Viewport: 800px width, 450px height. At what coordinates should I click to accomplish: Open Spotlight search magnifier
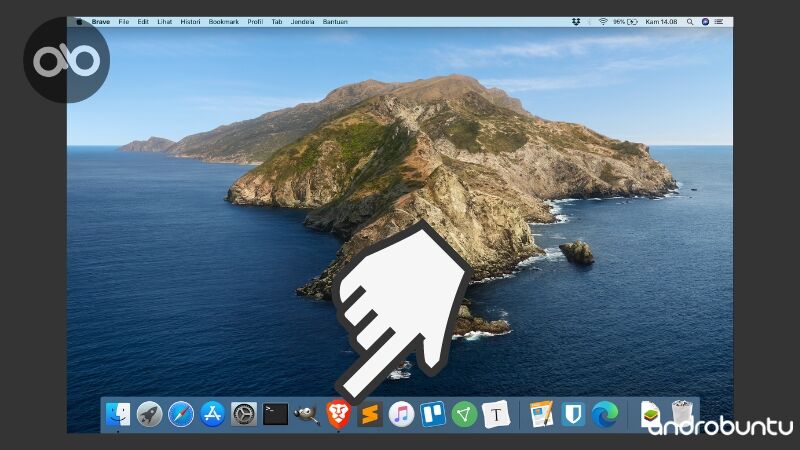[x=690, y=22]
